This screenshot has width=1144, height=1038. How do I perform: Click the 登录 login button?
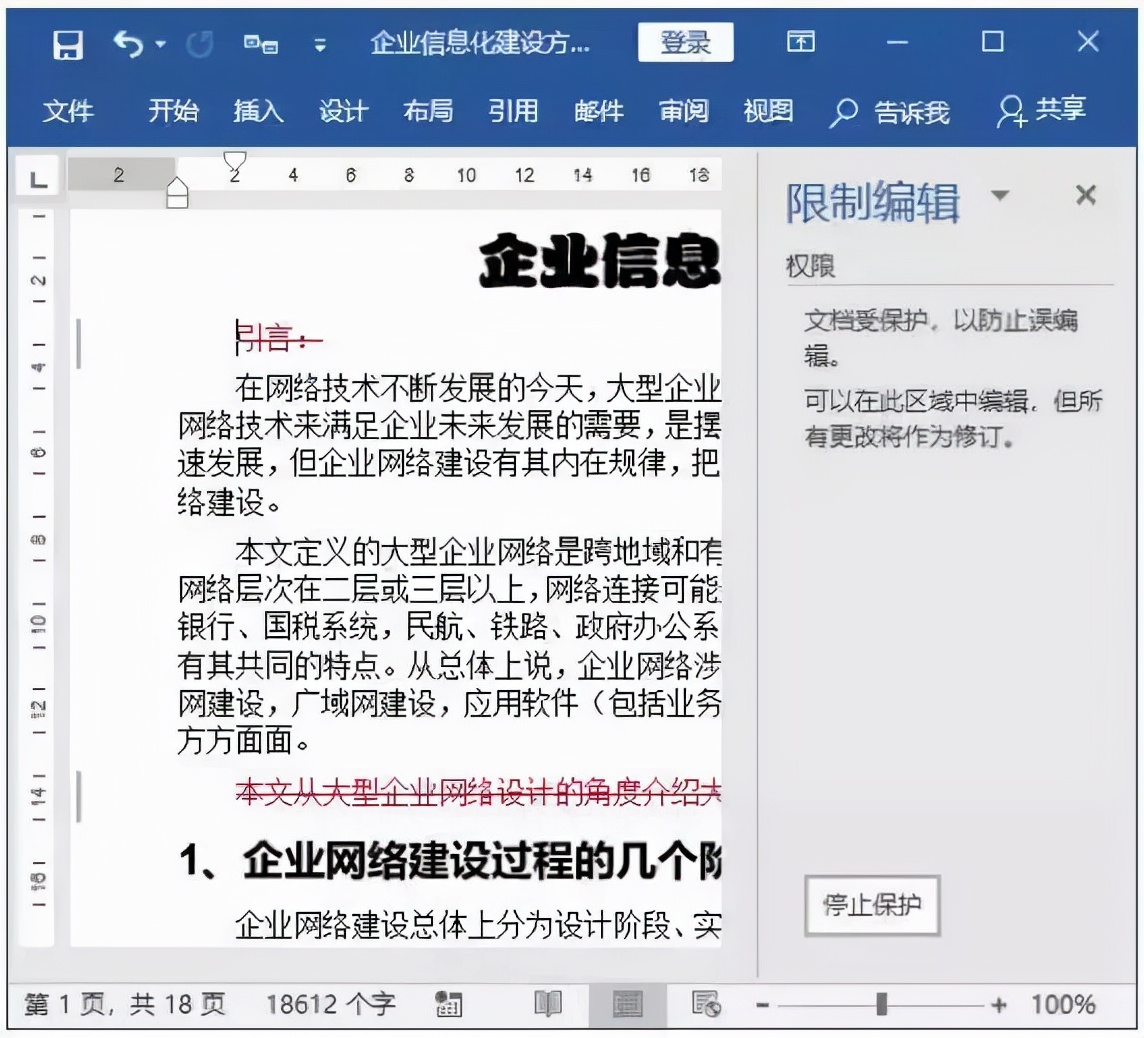(x=686, y=42)
